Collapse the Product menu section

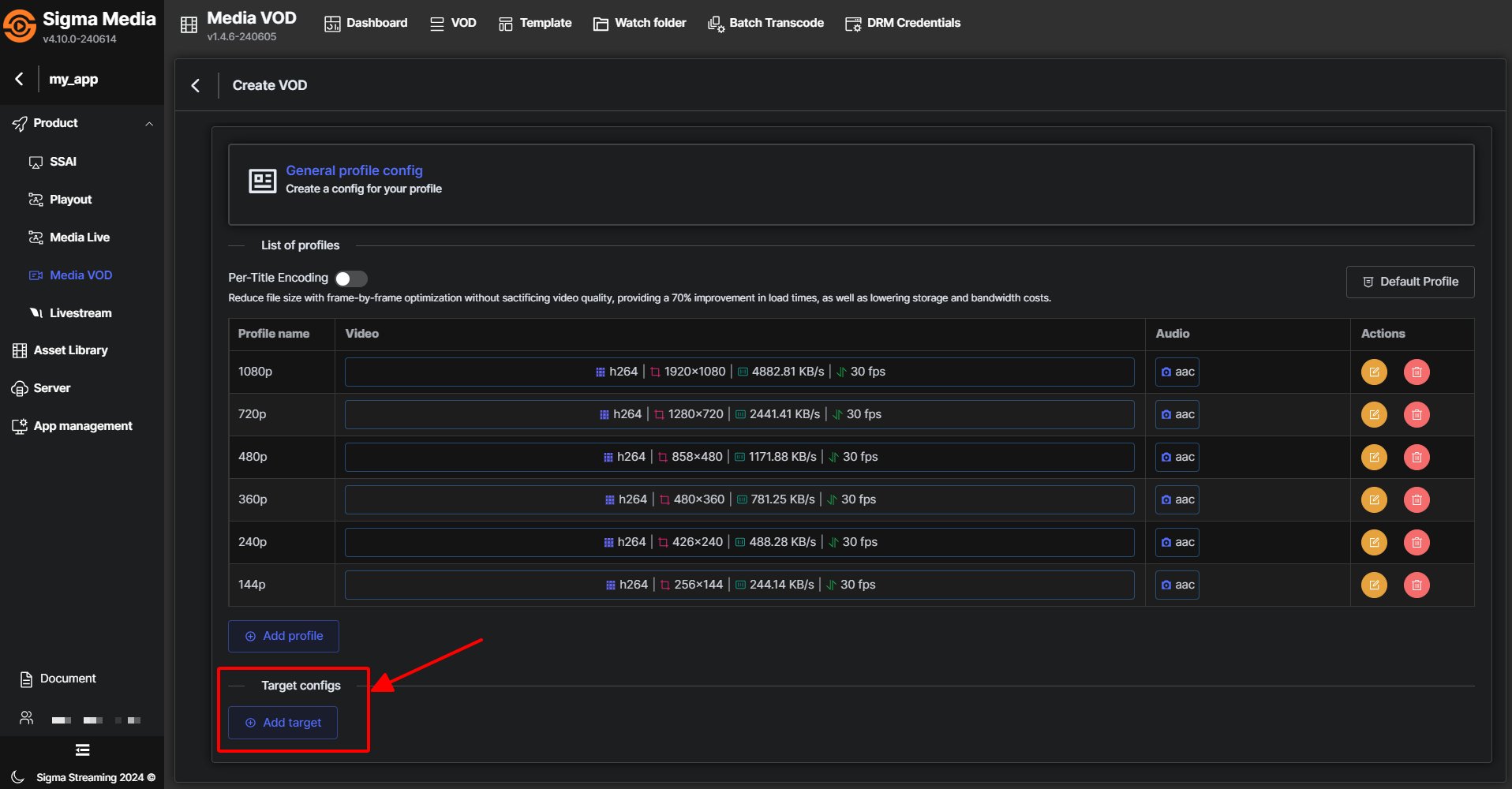(149, 124)
